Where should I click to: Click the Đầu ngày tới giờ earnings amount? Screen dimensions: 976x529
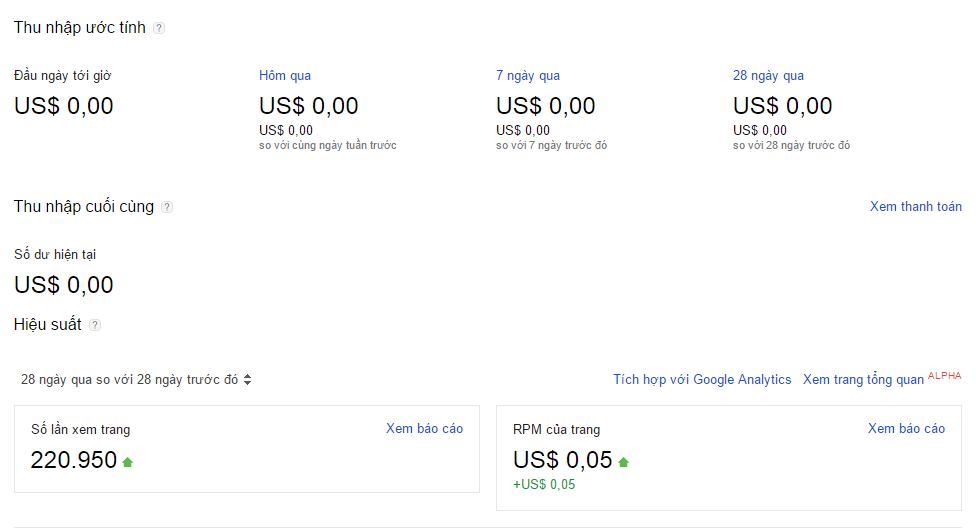64,106
